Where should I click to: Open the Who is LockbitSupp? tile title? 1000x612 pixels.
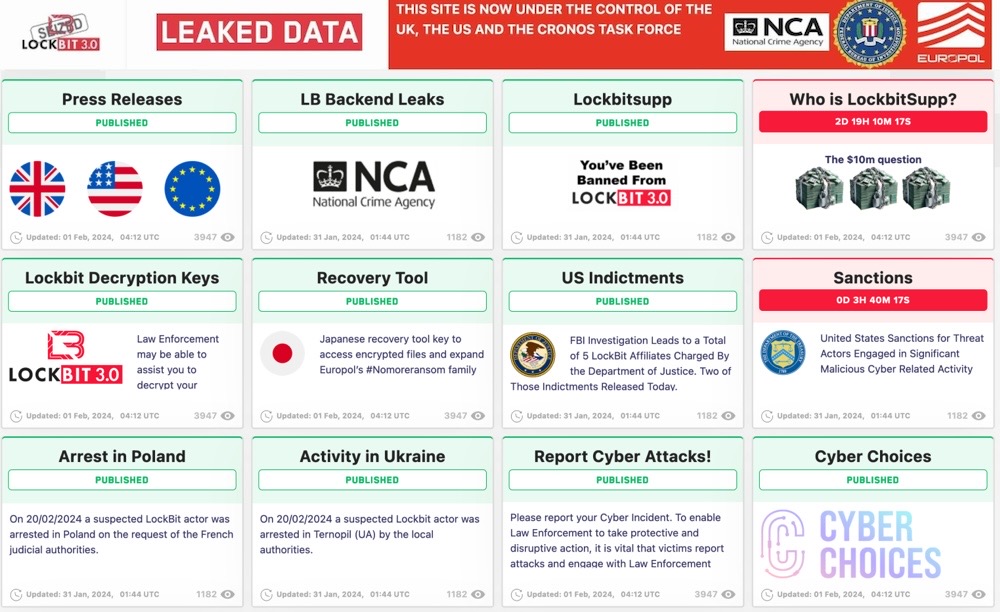coord(872,99)
